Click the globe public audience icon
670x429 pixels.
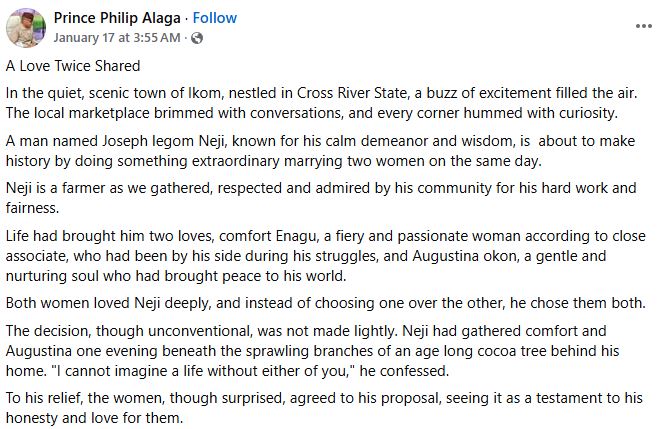[x=196, y=38]
